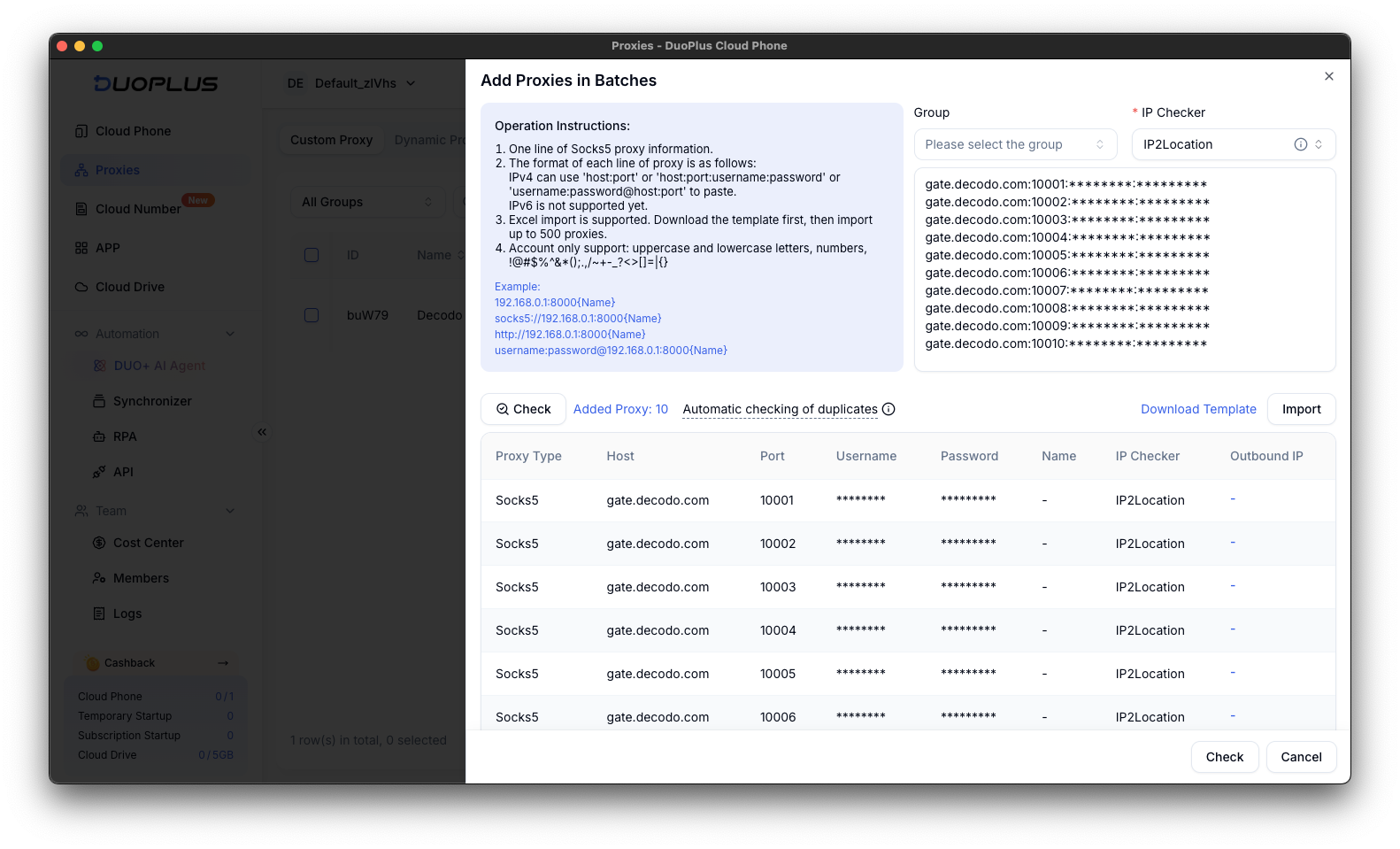Click the info icon beside duplicates checking

(x=888, y=409)
